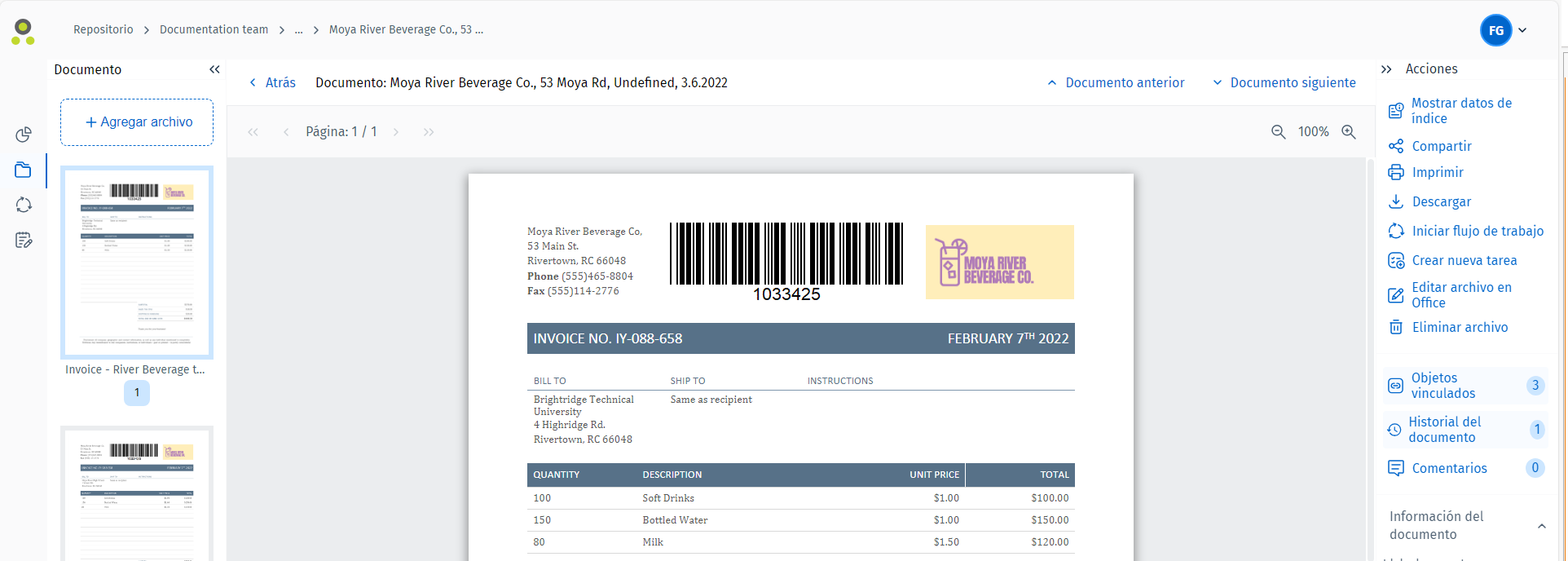Click the Comentarios speech bubble icon
The width and height of the screenshot is (1568, 561).
pyautogui.click(x=1396, y=468)
